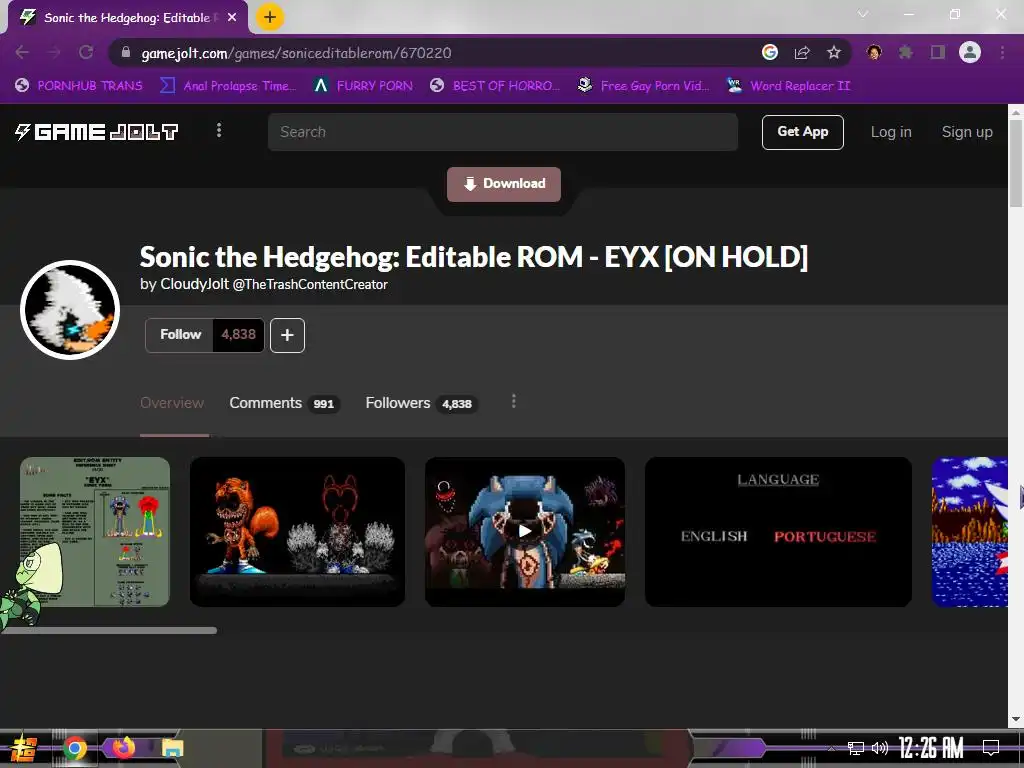Open the notification center icon
Image resolution: width=1024 pixels, height=768 pixels.
click(991, 748)
